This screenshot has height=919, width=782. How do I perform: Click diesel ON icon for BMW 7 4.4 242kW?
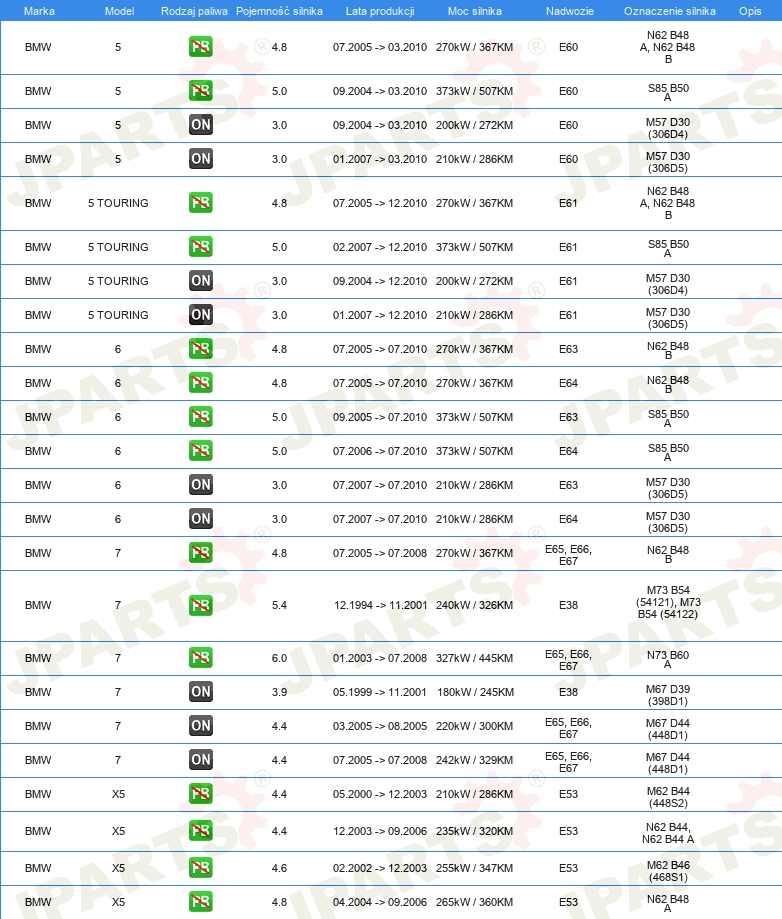coord(200,760)
